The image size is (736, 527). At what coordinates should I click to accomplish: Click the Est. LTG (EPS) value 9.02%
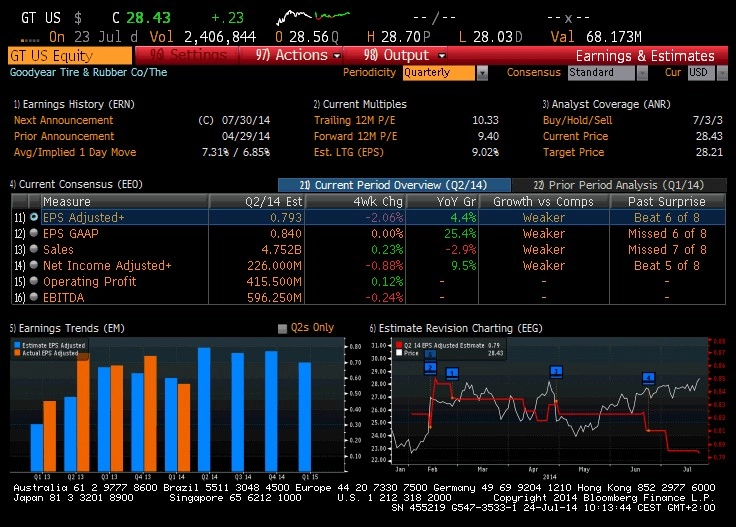485,152
